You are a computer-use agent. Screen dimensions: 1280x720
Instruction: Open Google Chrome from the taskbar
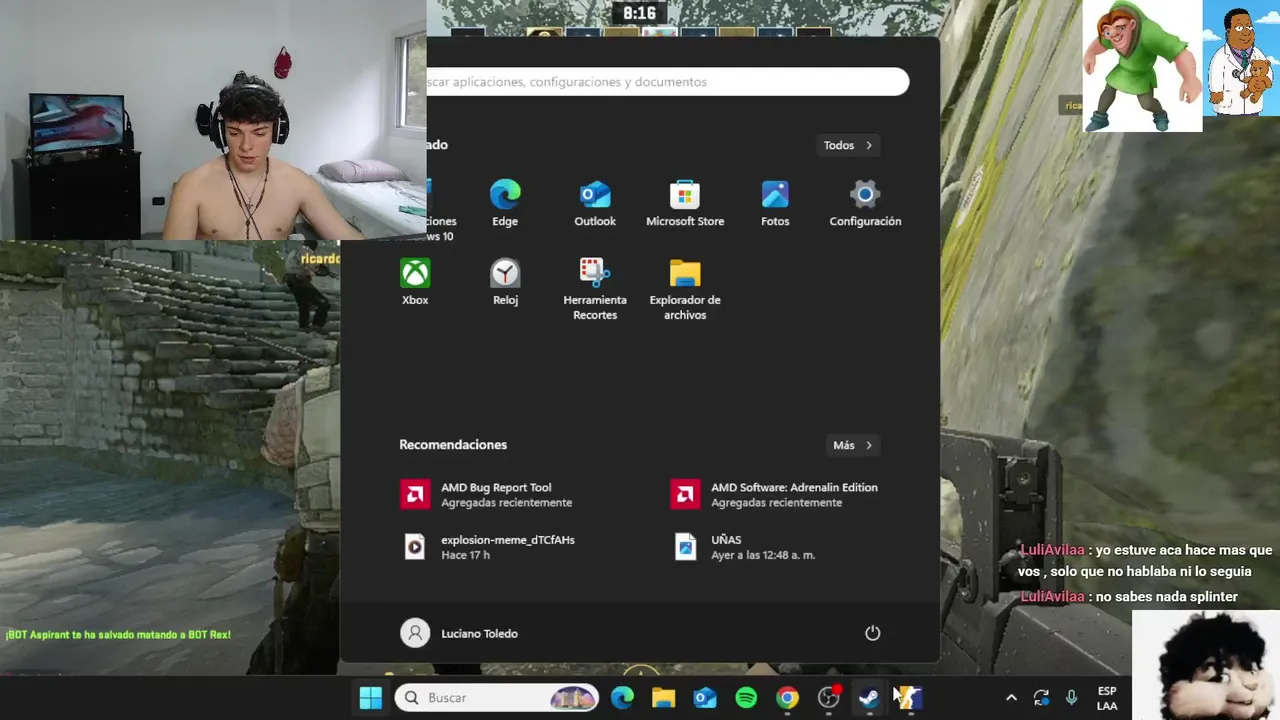pyautogui.click(x=788, y=697)
